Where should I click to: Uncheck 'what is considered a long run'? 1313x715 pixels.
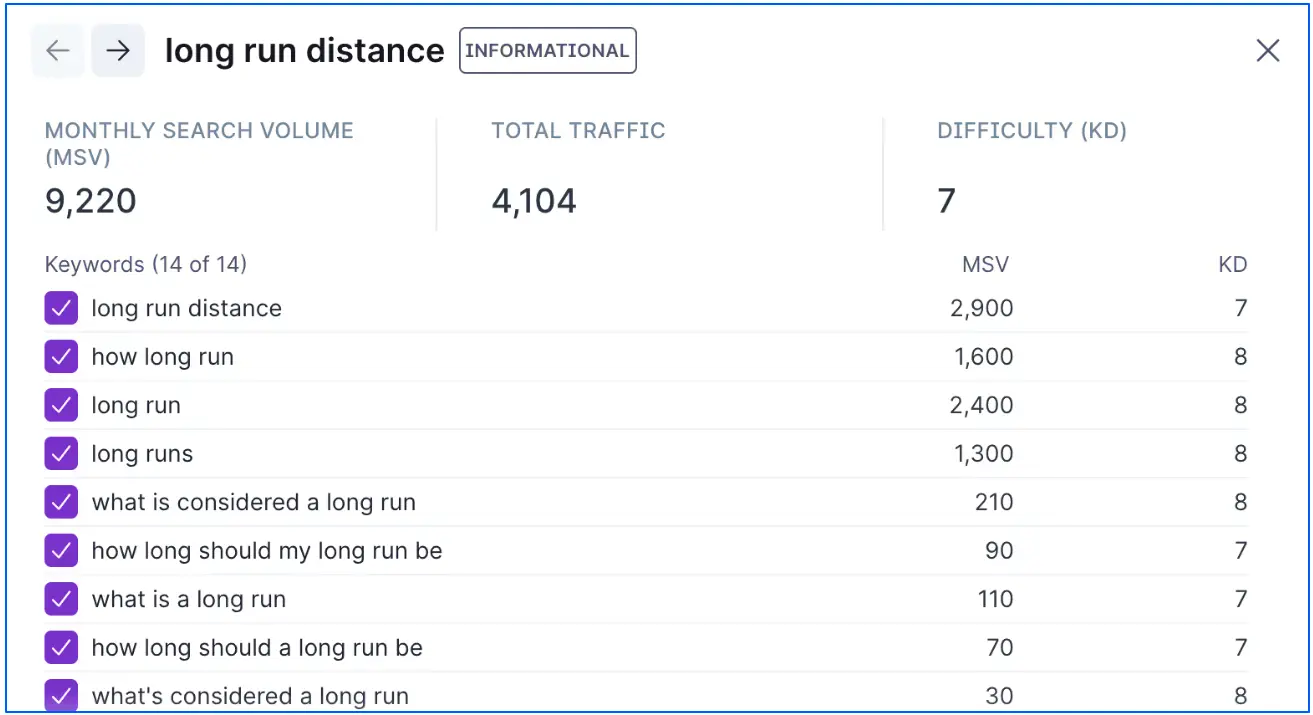[61, 502]
